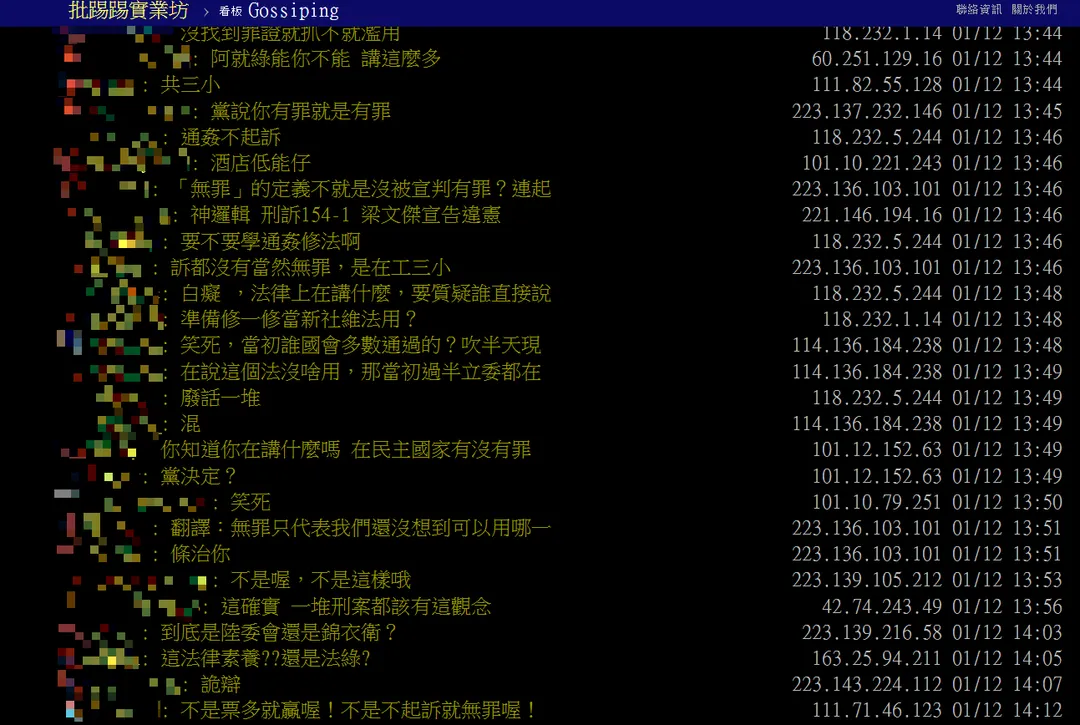Viewport: 1080px width, 725px height.
Task: Open the 聯絡資訊 link in header
Action: tap(979, 10)
